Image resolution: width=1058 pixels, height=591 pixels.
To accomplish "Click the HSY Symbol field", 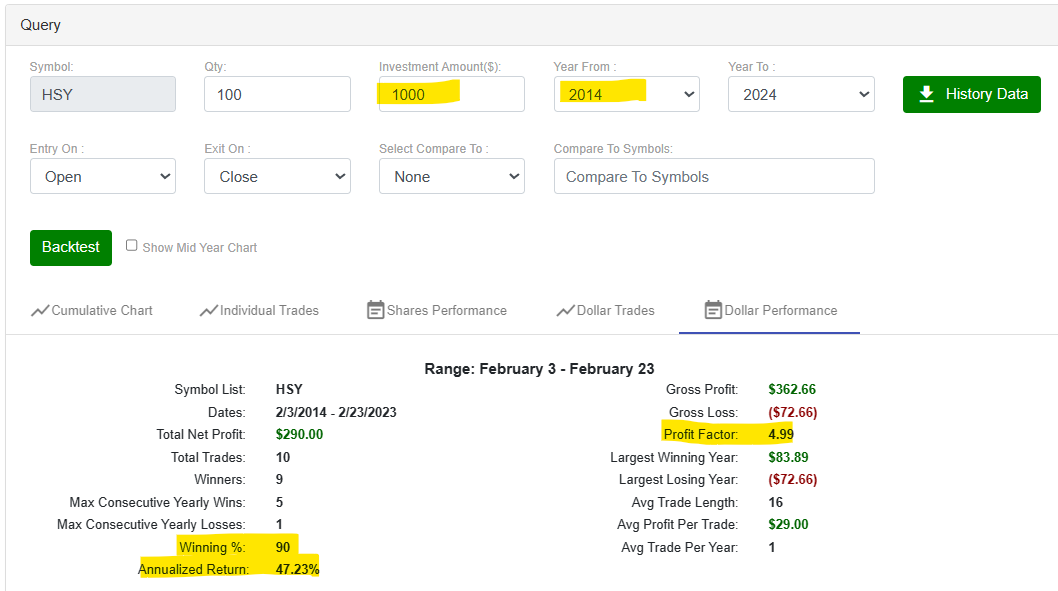I will click(x=103, y=94).
